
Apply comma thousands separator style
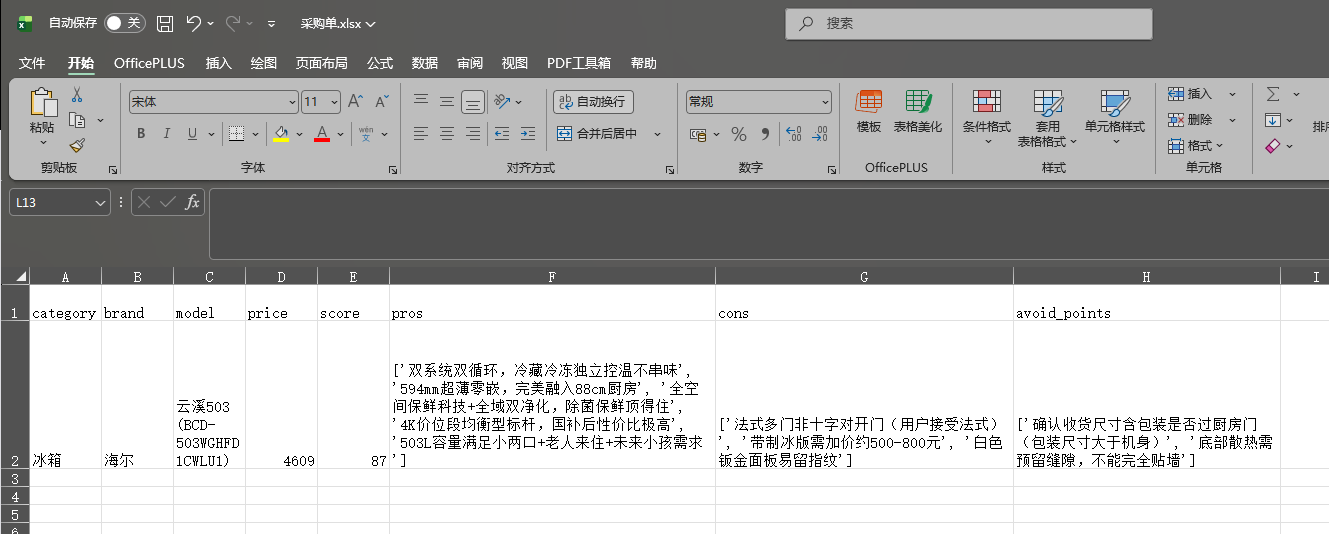765,134
